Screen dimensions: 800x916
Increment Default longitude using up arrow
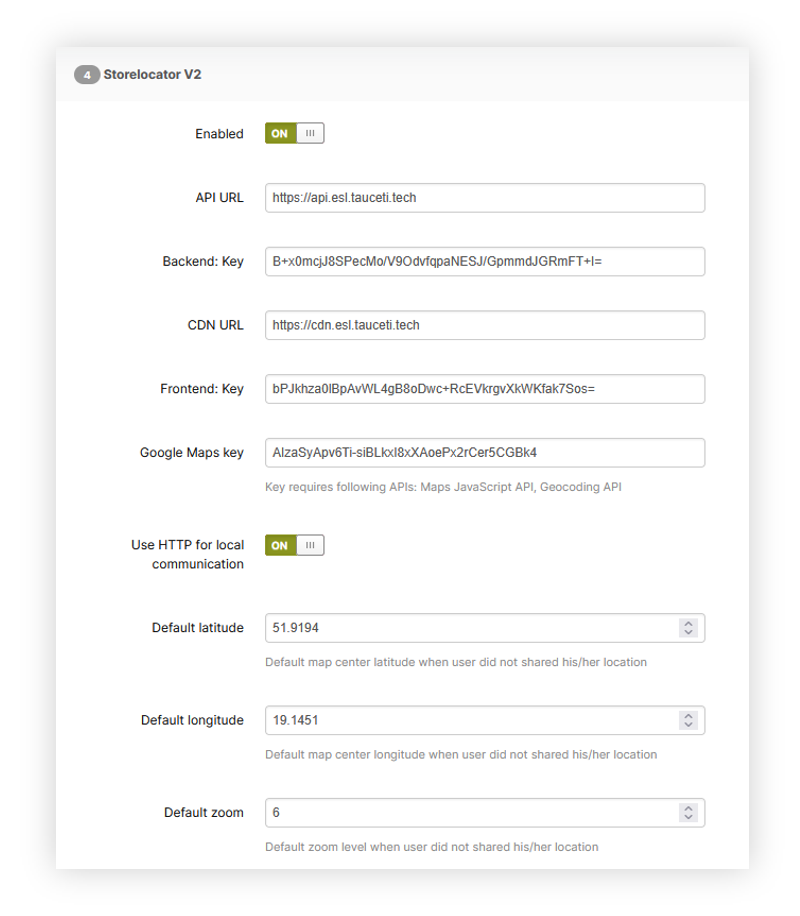688,715
